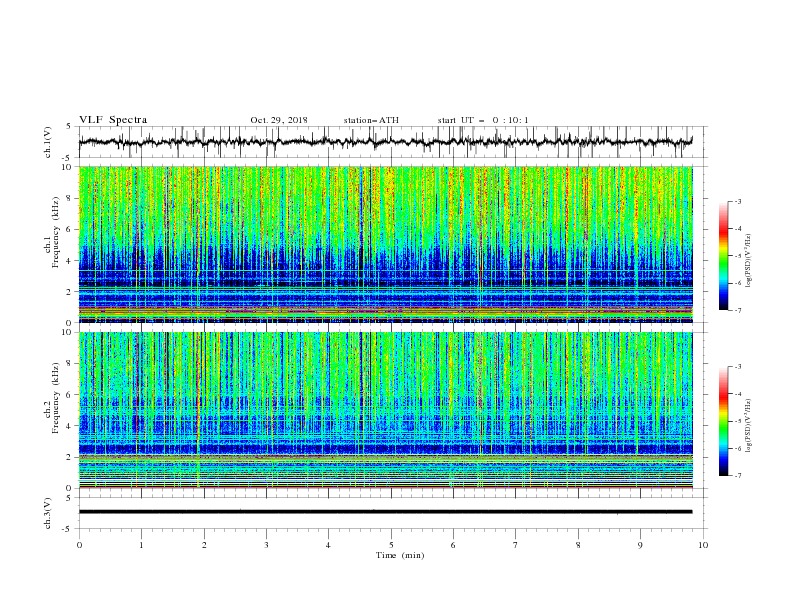Click the "ch.1(V)" axis label
Viewport: 792px width, 612px height.
(48, 142)
